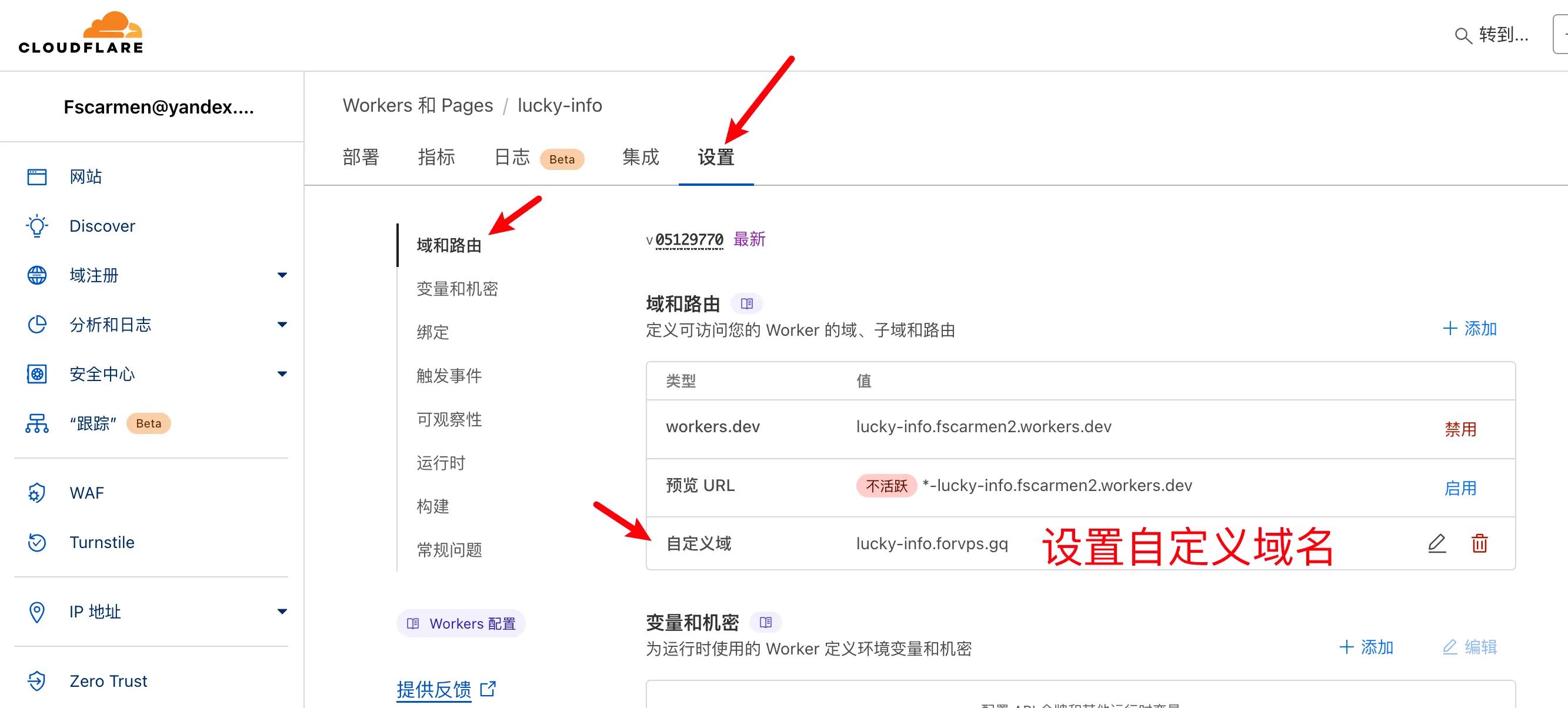Click lucky-info.fscarmen2.workers.dev value
Screen dimensions: 1568x708
(983, 426)
